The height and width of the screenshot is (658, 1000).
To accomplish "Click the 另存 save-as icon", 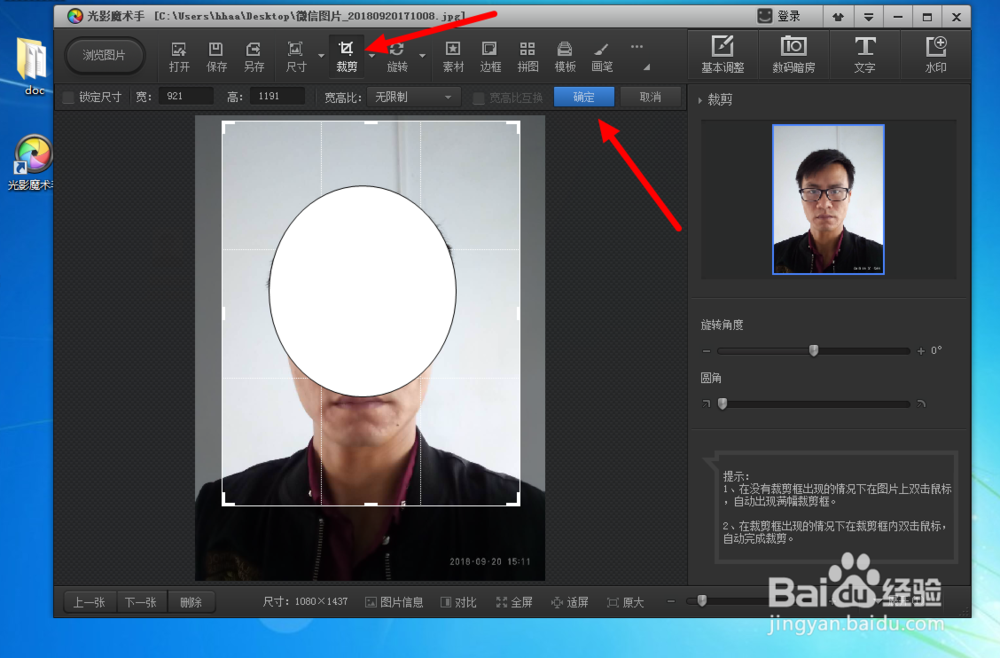I will pyautogui.click(x=254, y=56).
